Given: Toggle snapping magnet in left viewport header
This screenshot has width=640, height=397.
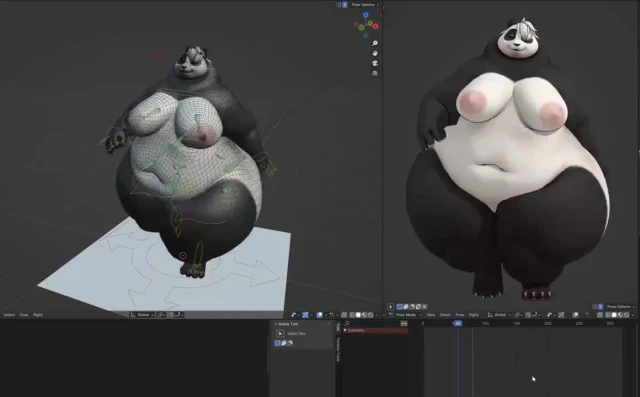Looking at the screenshot, I should [171, 315].
